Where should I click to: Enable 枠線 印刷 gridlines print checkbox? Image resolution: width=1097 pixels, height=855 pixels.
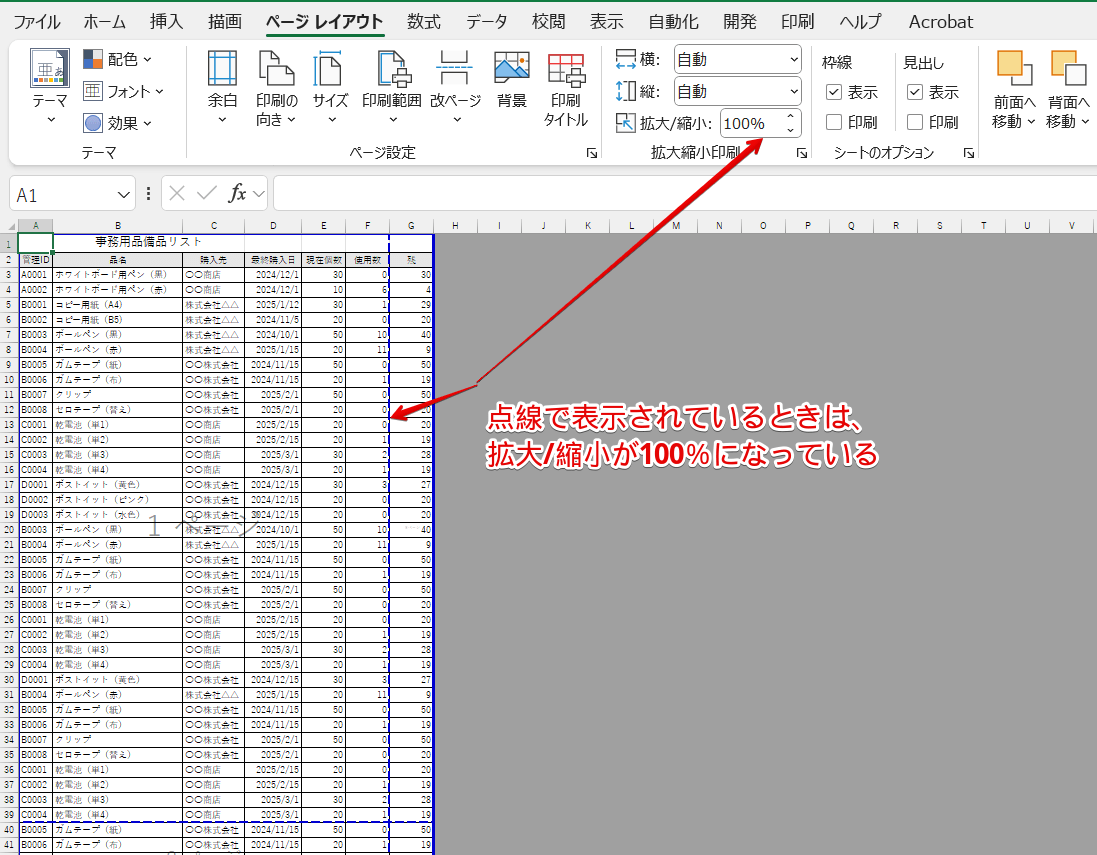[834, 122]
